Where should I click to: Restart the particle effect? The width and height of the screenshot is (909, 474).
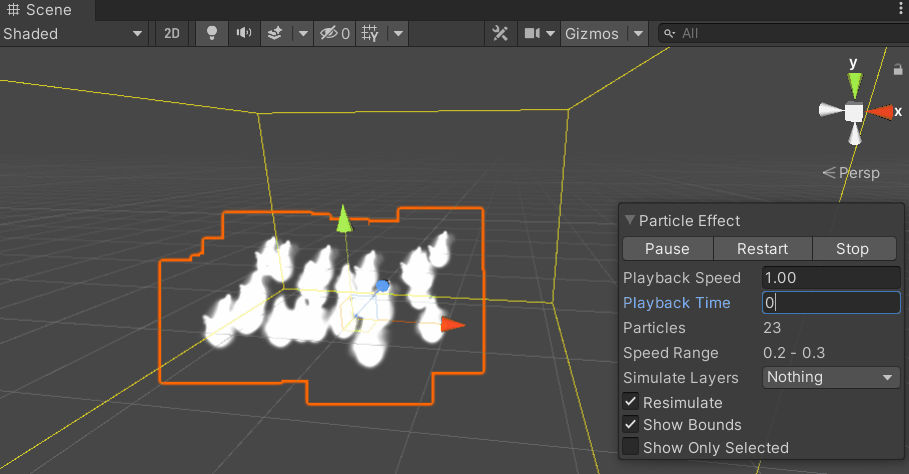762,249
